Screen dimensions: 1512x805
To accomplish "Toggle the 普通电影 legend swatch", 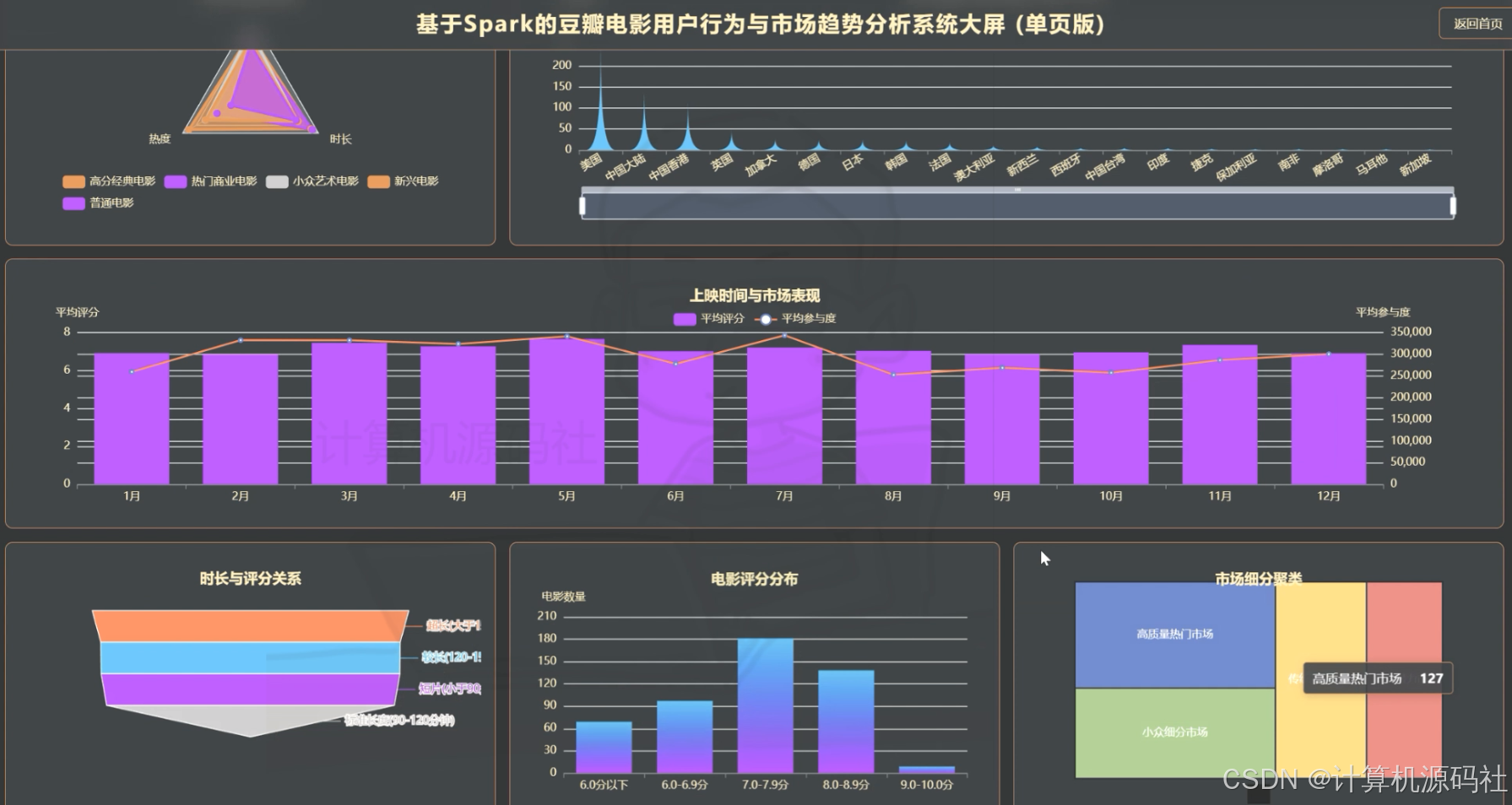I will tap(72, 203).
